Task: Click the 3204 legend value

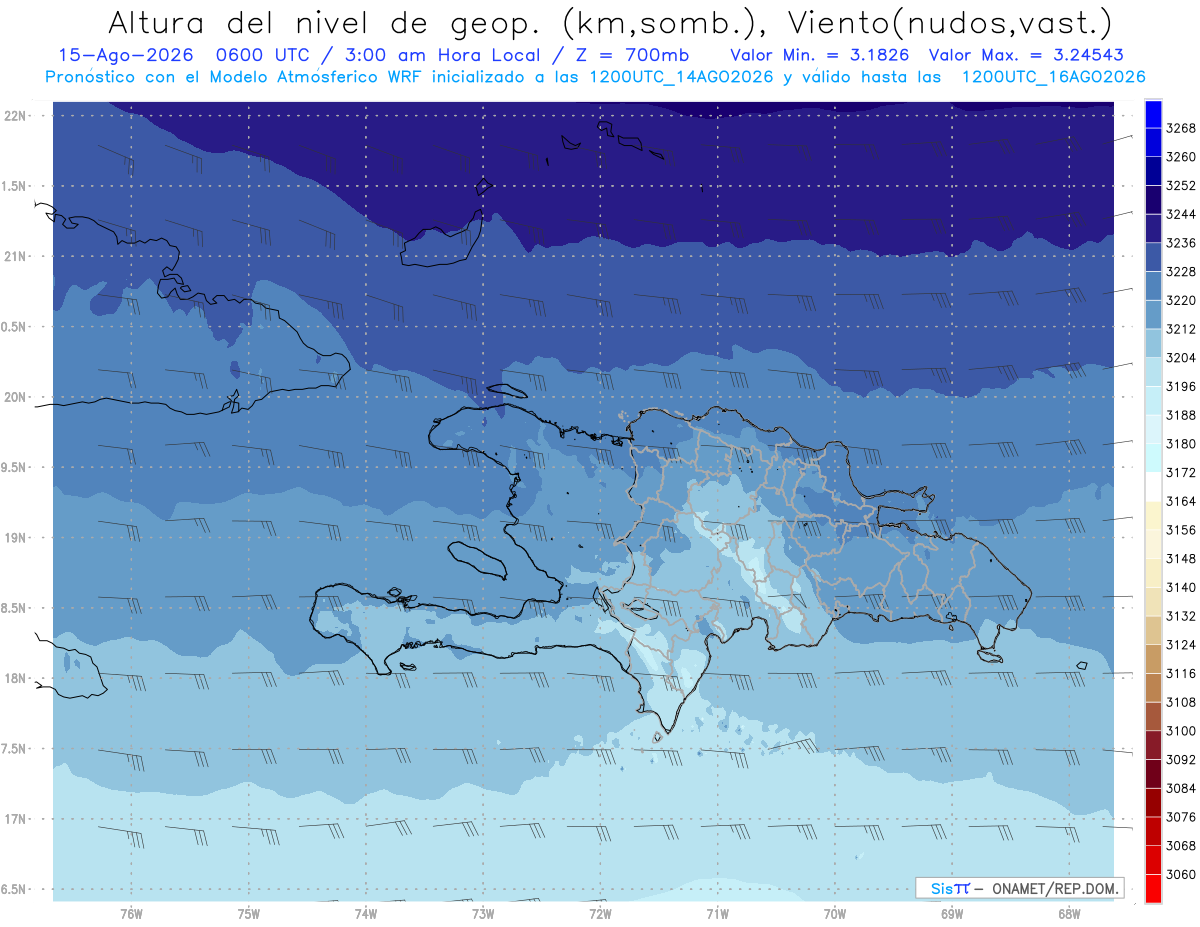Action: pyautogui.click(x=1181, y=357)
